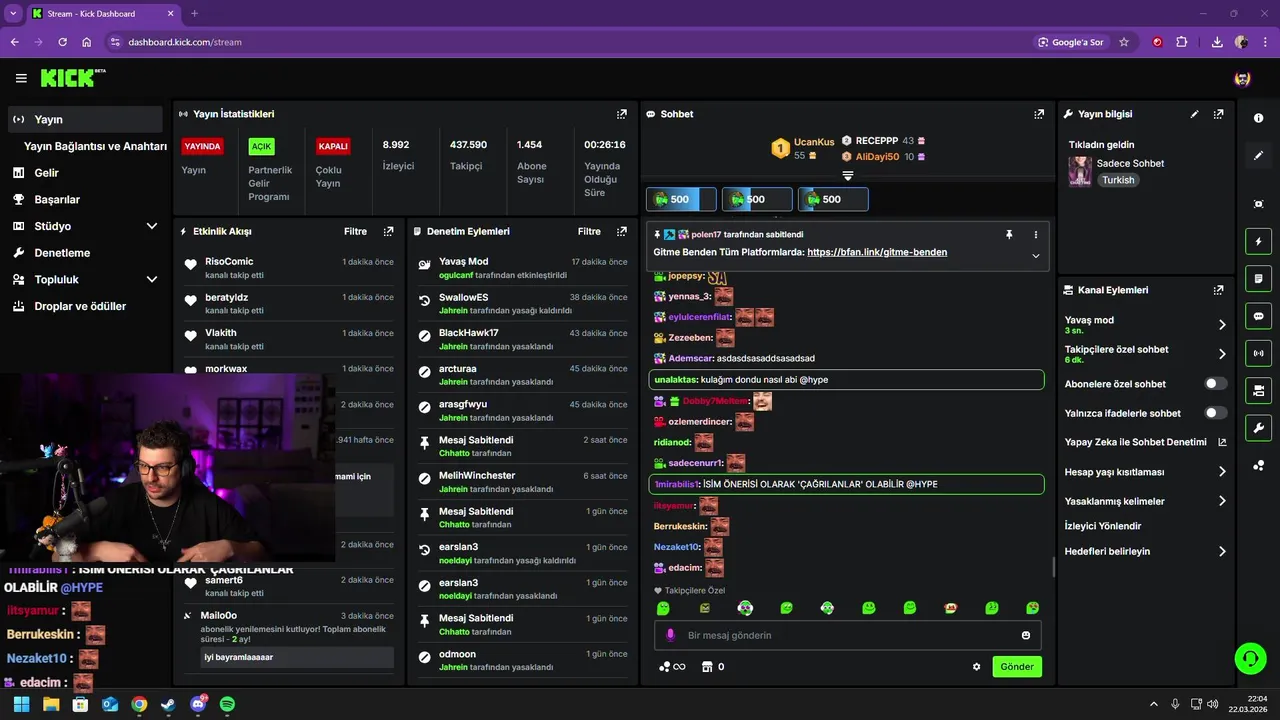The height and width of the screenshot is (720, 1280).
Task: Open the bfan.link/gitme-benden link
Action: pos(877,252)
